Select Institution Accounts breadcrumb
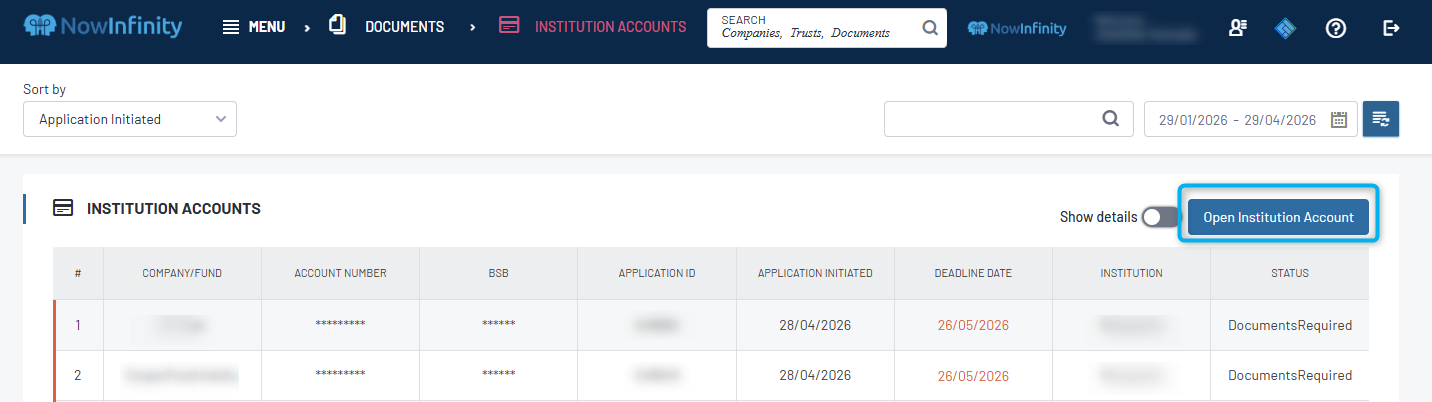Image resolution: width=1432 pixels, height=402 pixels. 593,27
